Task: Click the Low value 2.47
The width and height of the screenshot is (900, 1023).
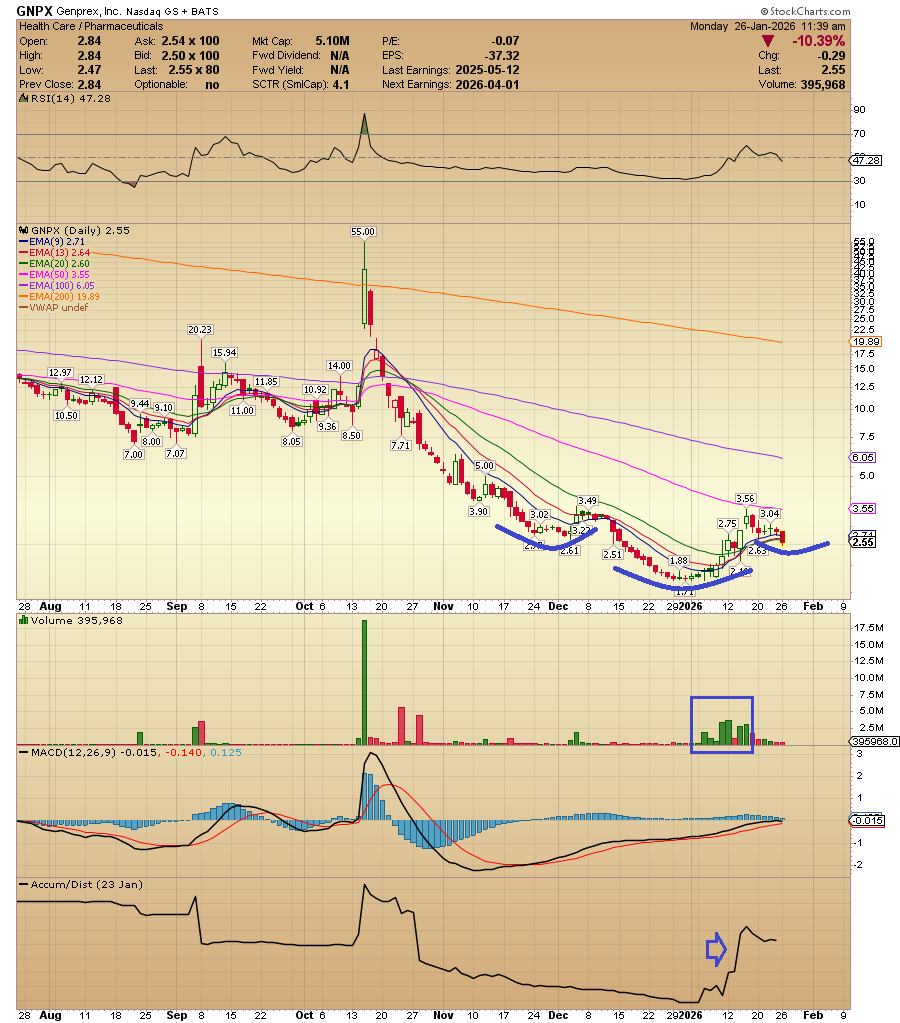Action: 89,70
